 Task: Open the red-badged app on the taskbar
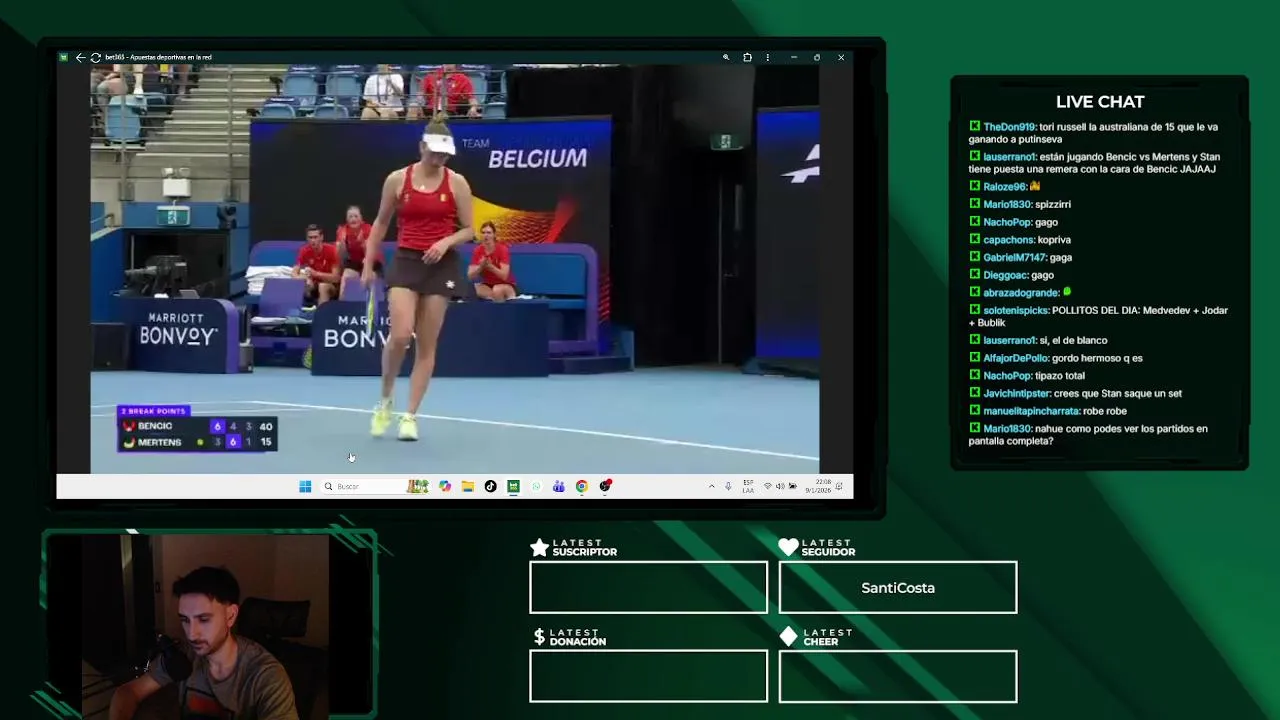[605, 486]
